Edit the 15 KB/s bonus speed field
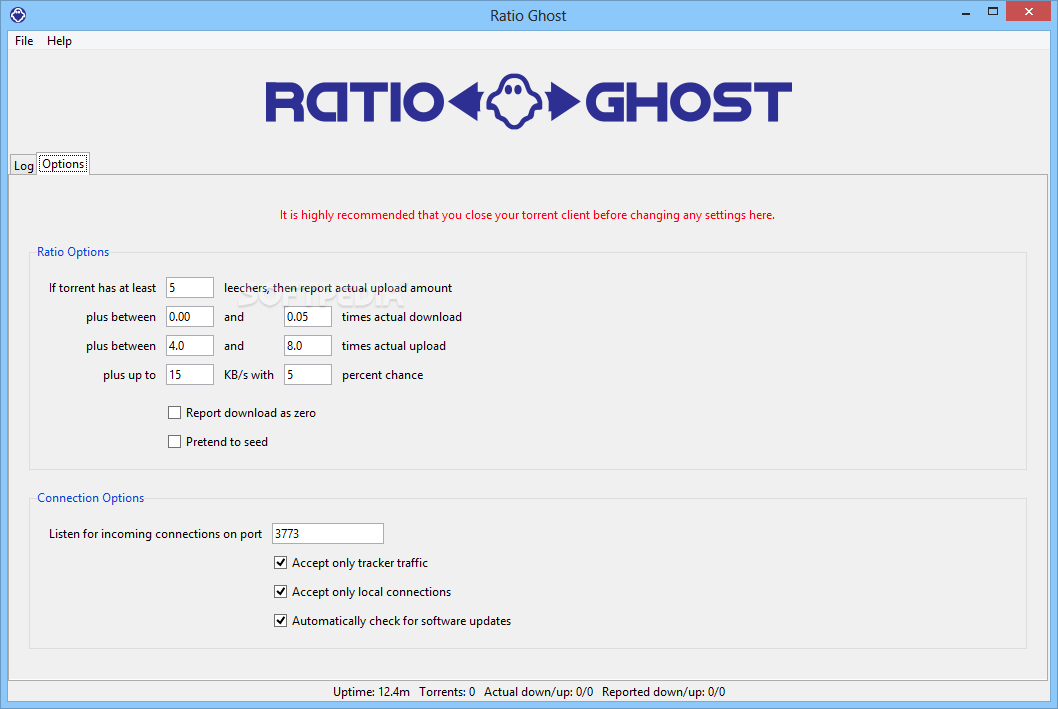 pyautogui.click(x=190, y=374)
